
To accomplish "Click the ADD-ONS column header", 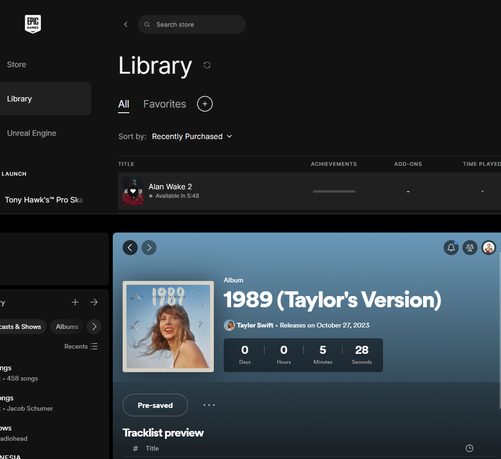I will coord(408,164).
